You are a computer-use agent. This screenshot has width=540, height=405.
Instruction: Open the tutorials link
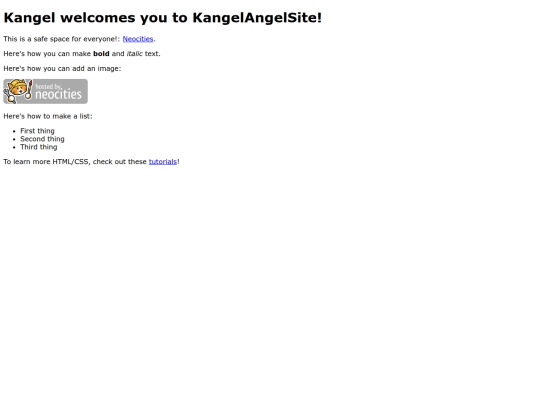163,162
